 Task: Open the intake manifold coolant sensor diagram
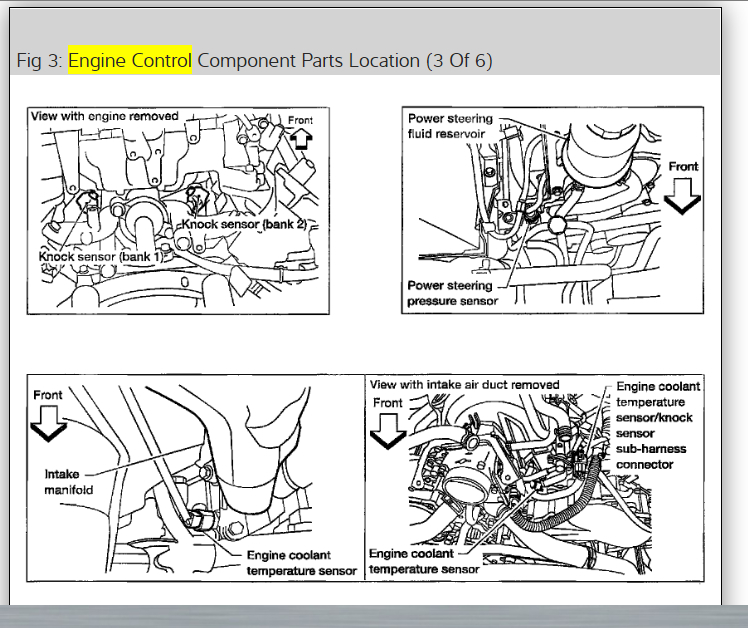[x=196, y=478]
